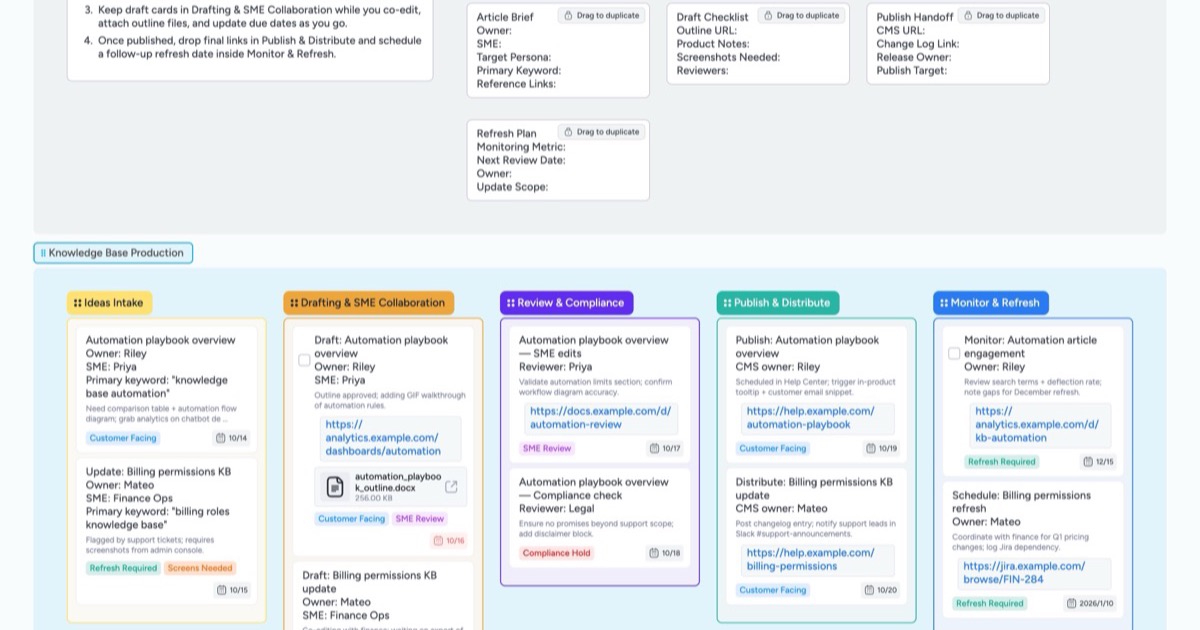
Task: Select the Publish & Distribute column header
Action: [778, 303]
